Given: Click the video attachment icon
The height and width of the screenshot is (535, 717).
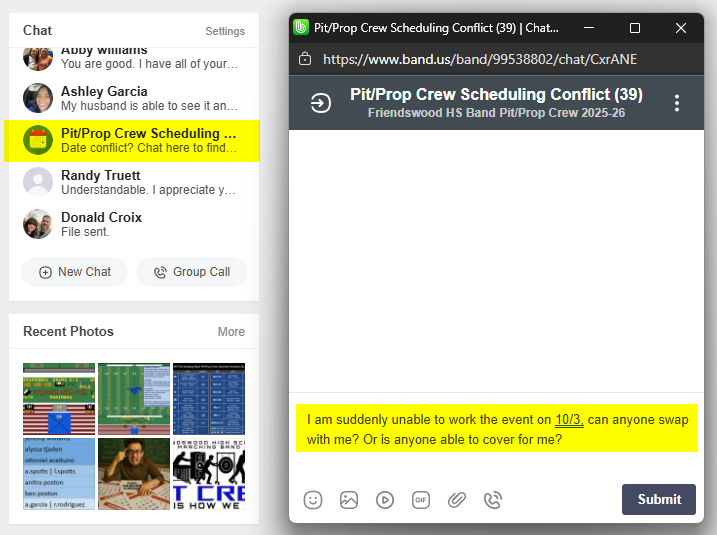Looking at the screenshot, I should 385,500.
